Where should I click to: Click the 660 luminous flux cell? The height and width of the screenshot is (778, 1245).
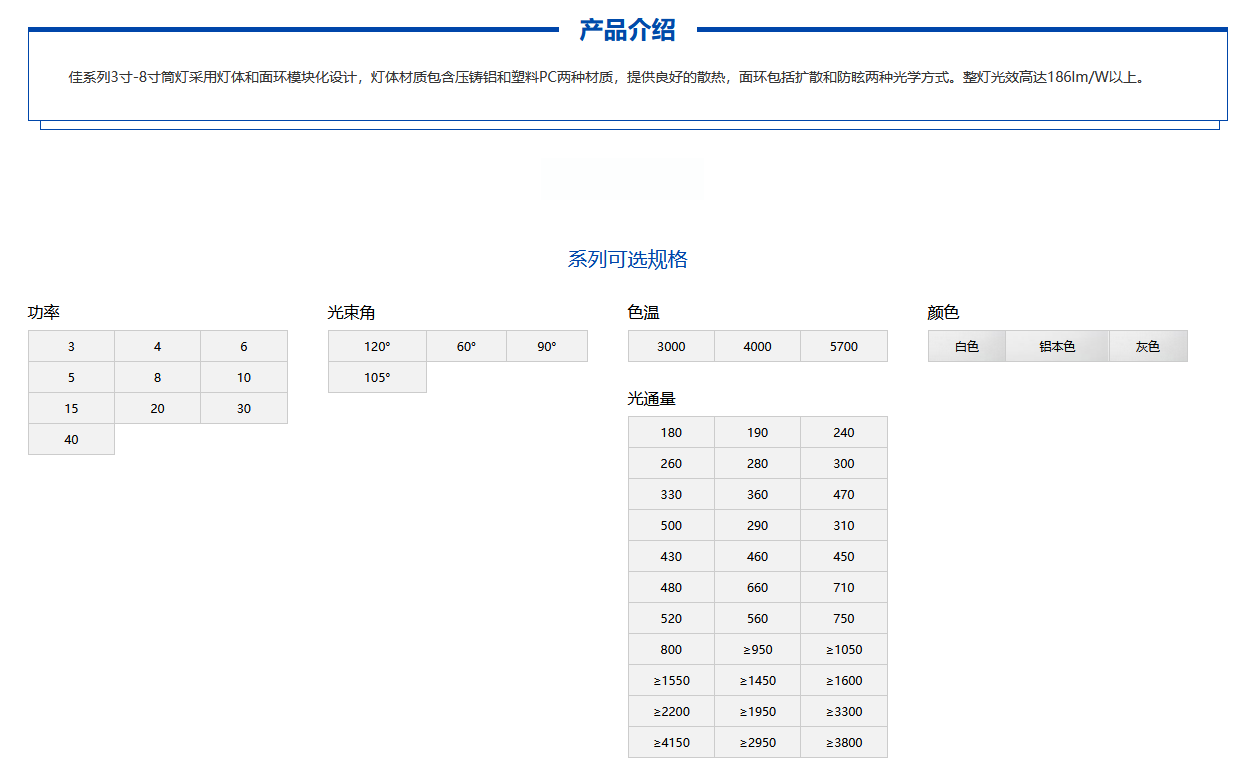758,587
